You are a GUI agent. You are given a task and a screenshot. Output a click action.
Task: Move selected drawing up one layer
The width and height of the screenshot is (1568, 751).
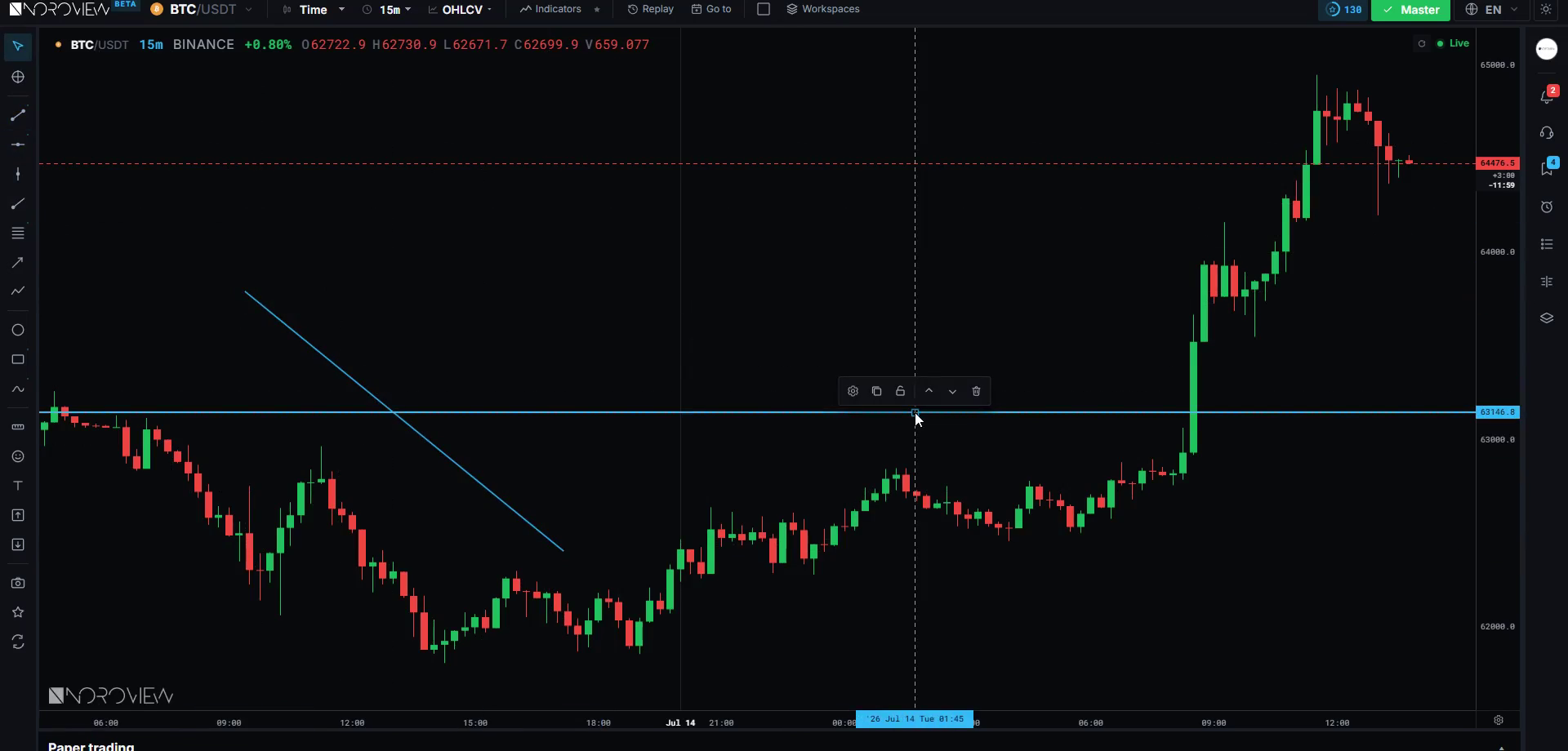(x=929, y=391)
